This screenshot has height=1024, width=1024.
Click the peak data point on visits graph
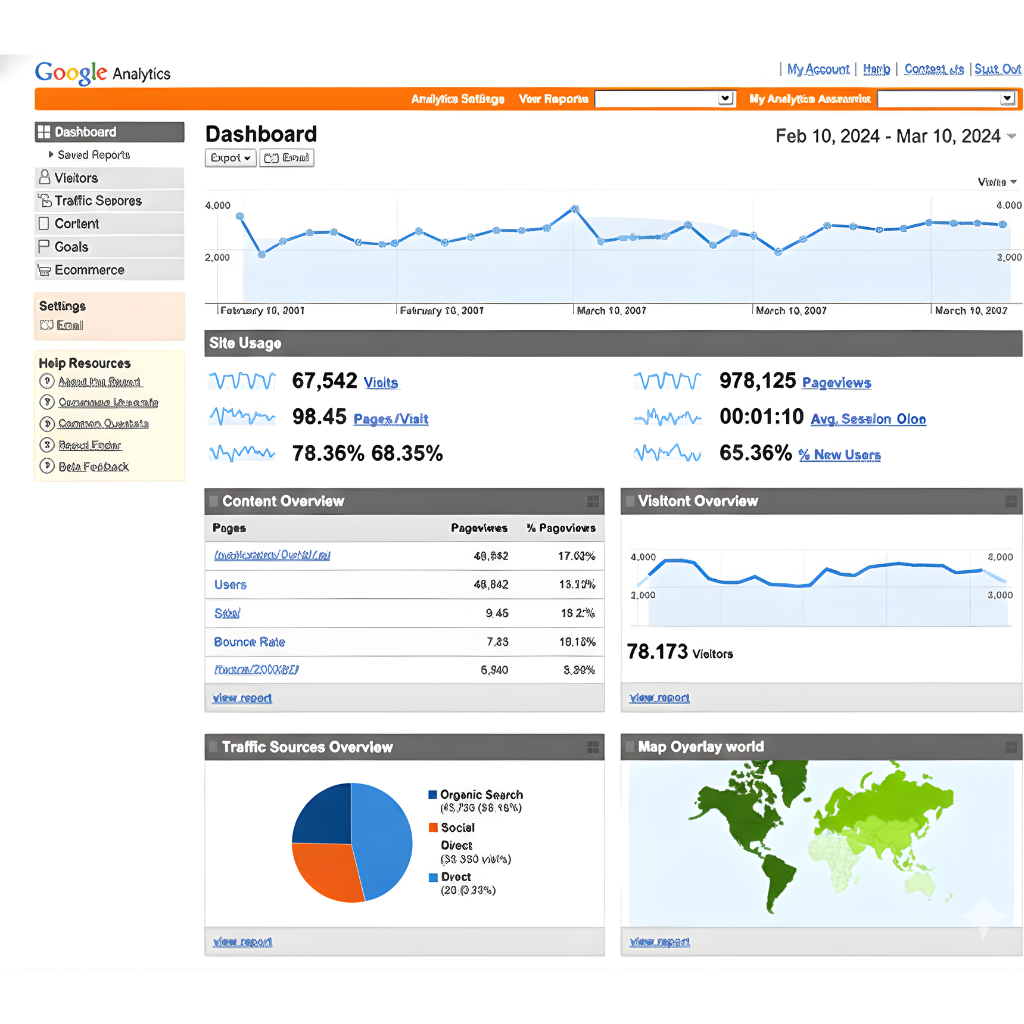coord(575,208)
